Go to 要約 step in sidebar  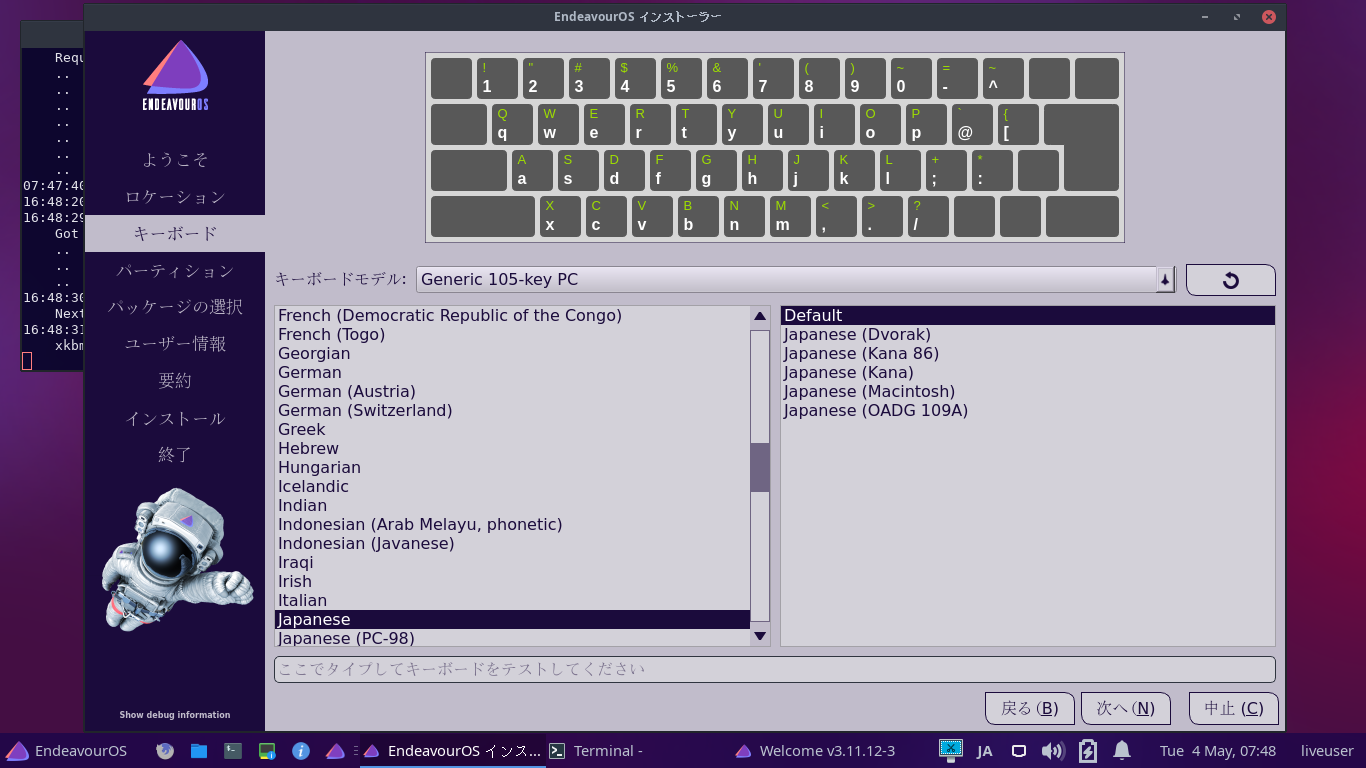pyautogui.click(x=175, y=381)
